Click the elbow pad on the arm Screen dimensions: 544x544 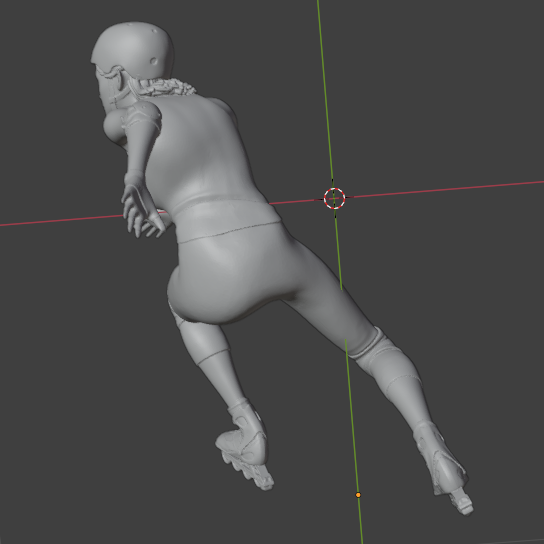[143, 116]
